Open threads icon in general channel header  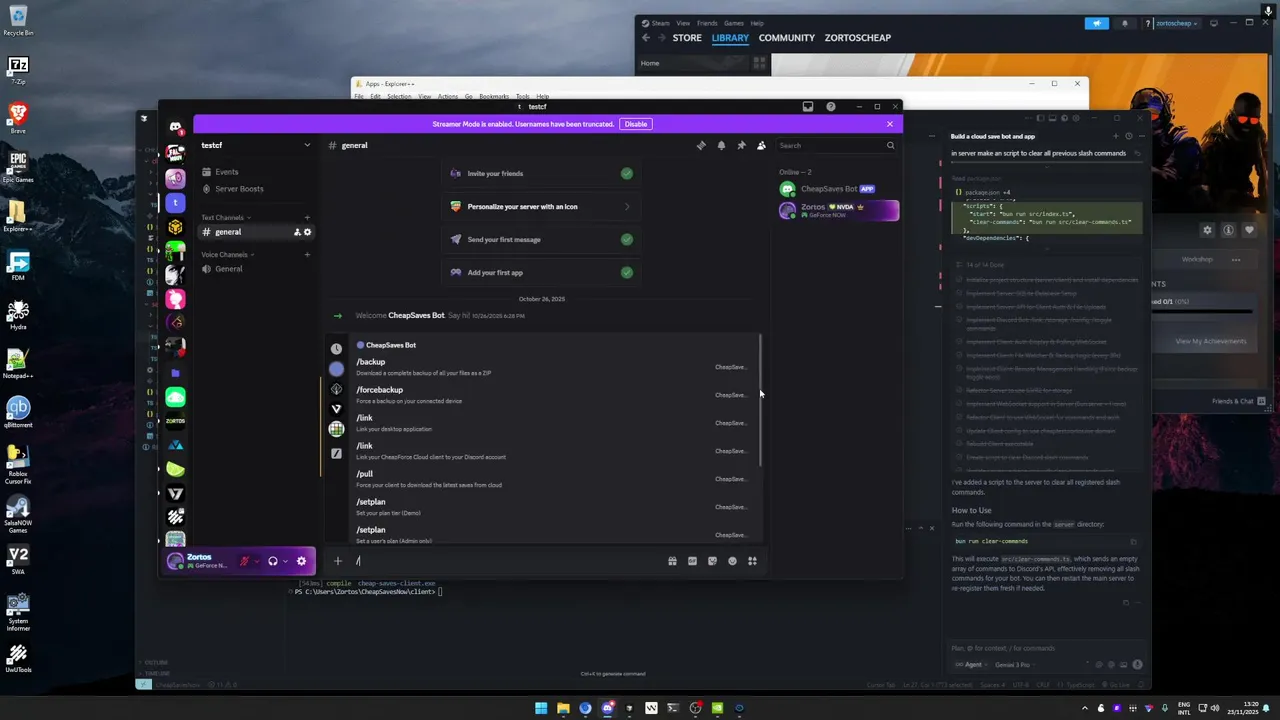(701, 145)
